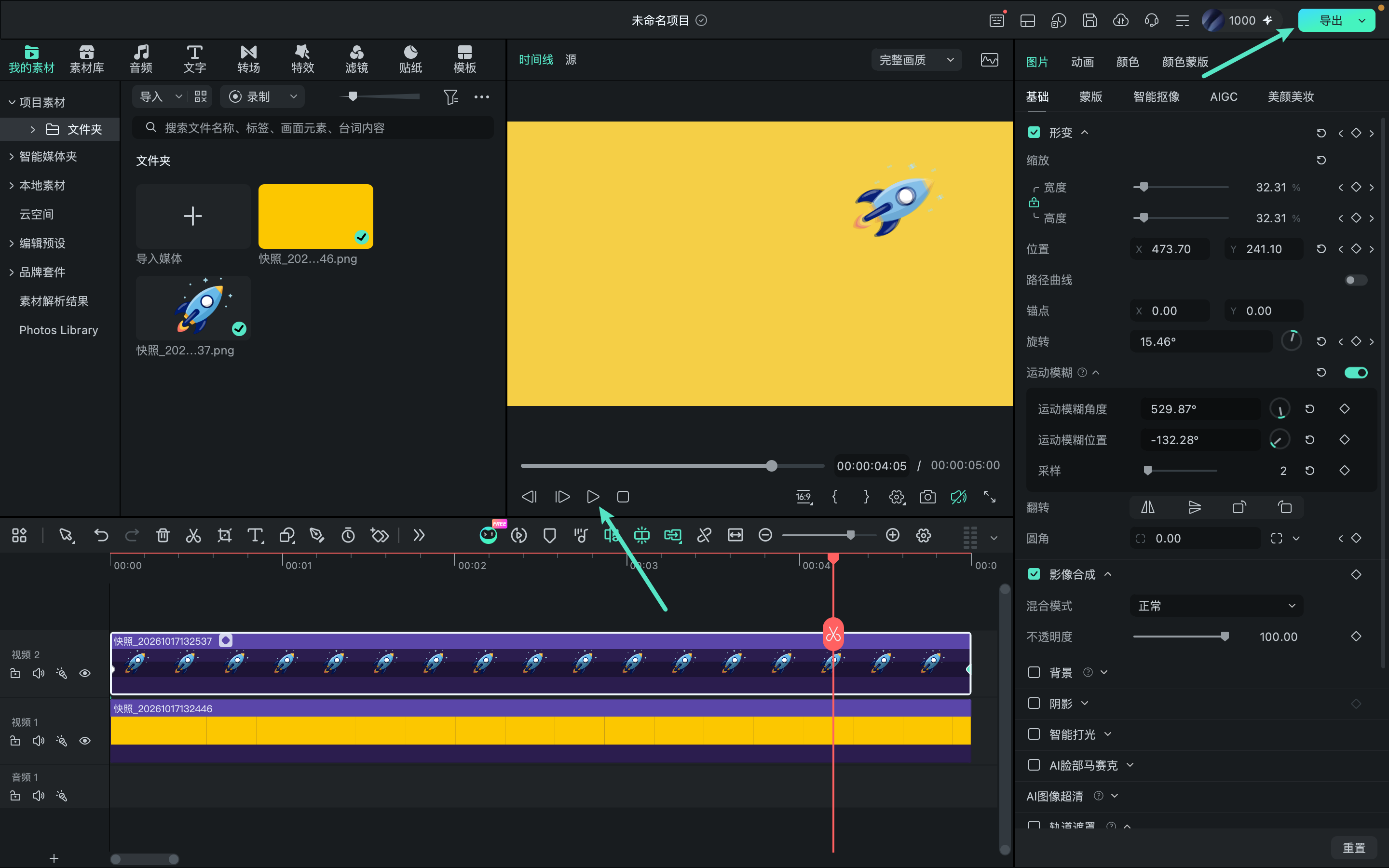Open the Transitions (转场) panel

coord(248,59)
